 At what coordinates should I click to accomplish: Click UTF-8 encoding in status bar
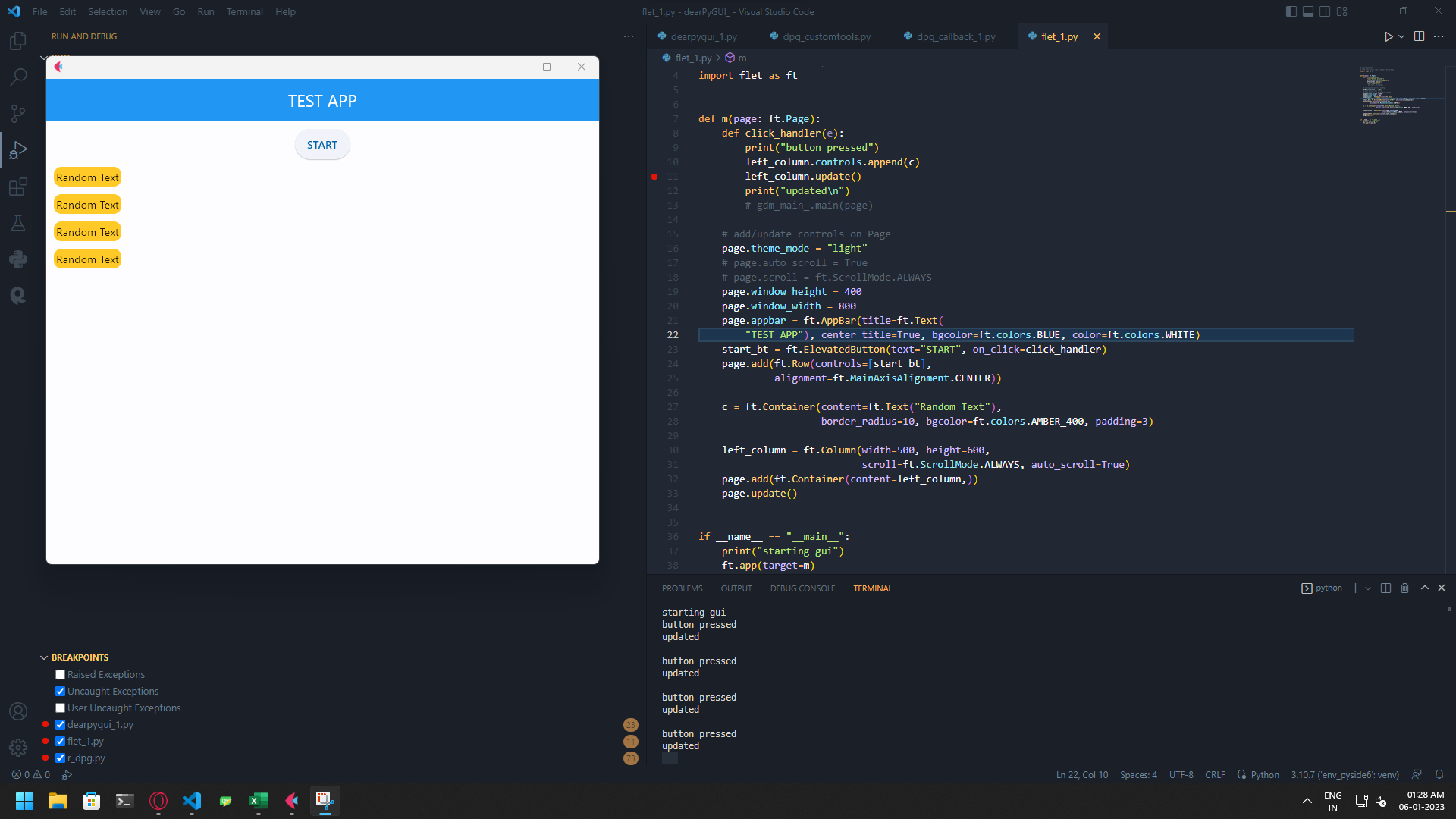1181,775
